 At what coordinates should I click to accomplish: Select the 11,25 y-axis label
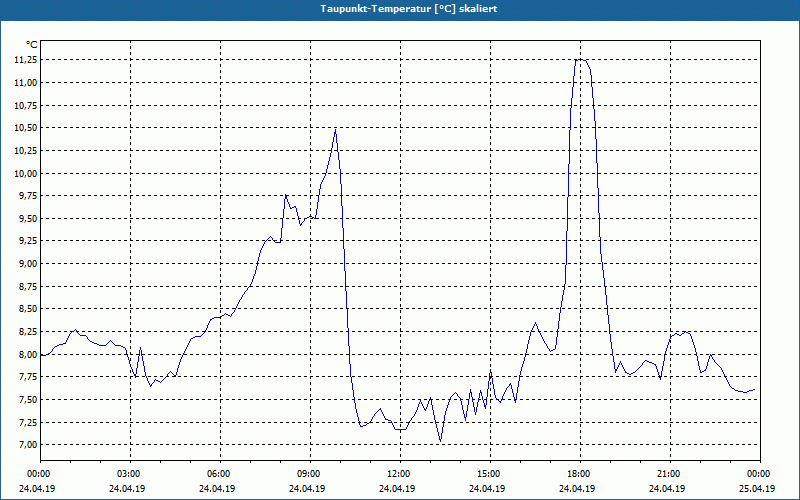point(26,60)
